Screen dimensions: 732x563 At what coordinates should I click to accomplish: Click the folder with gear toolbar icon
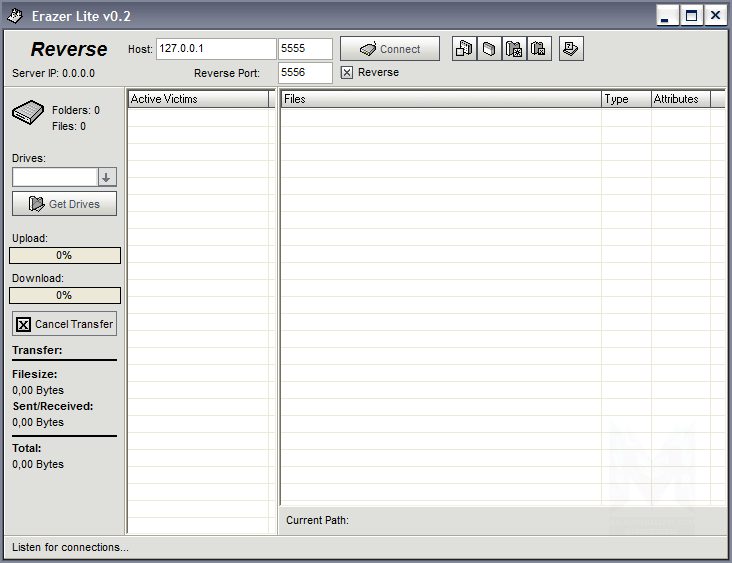514,49
